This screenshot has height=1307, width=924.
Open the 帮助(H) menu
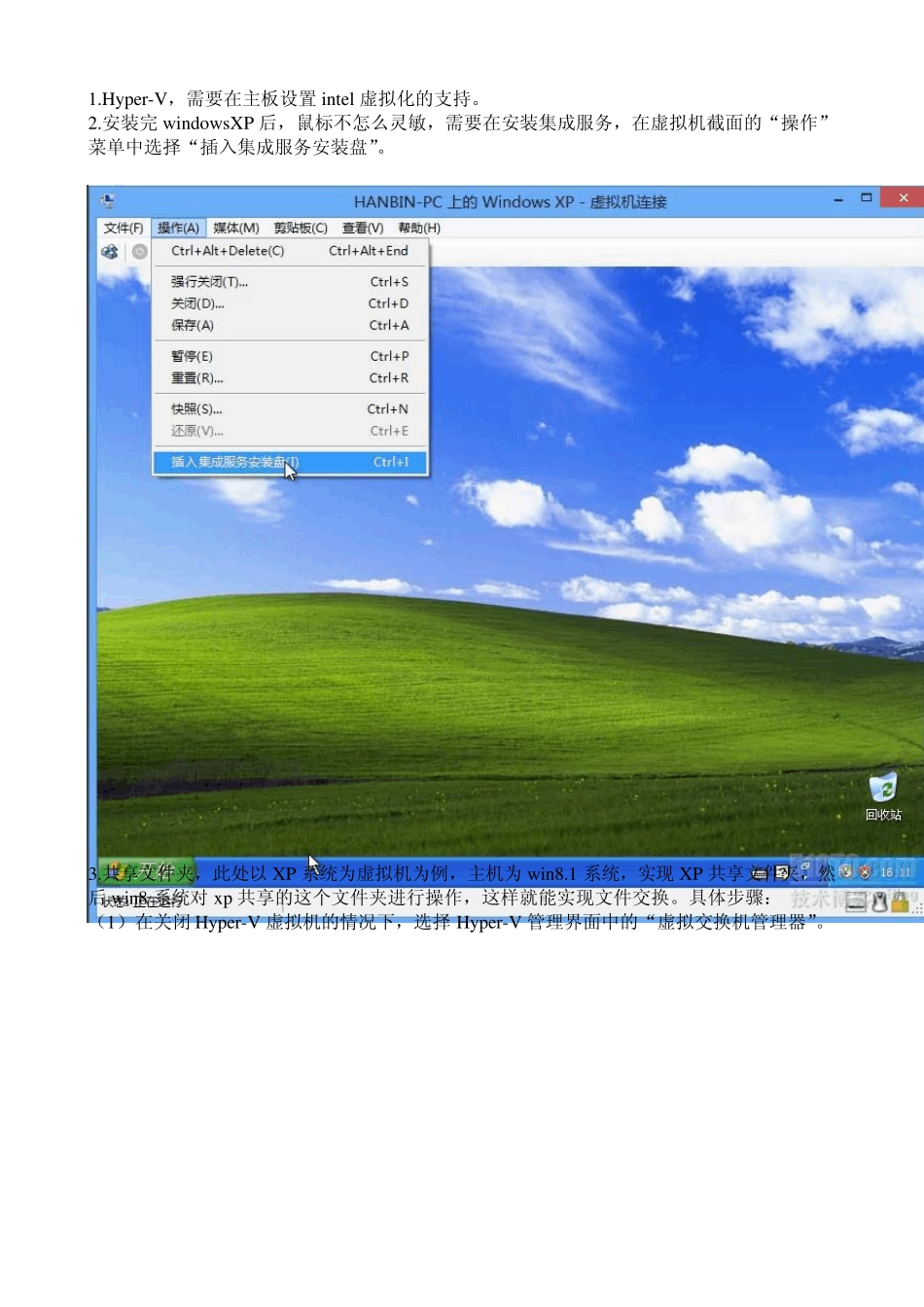419,228
